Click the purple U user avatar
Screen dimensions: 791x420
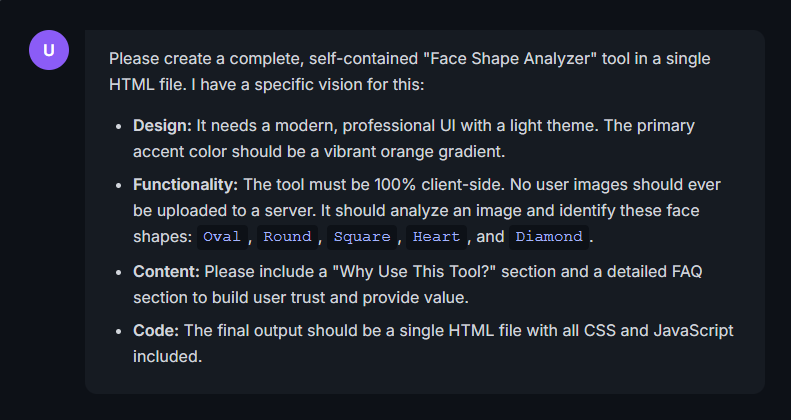(x=49, y=50)
